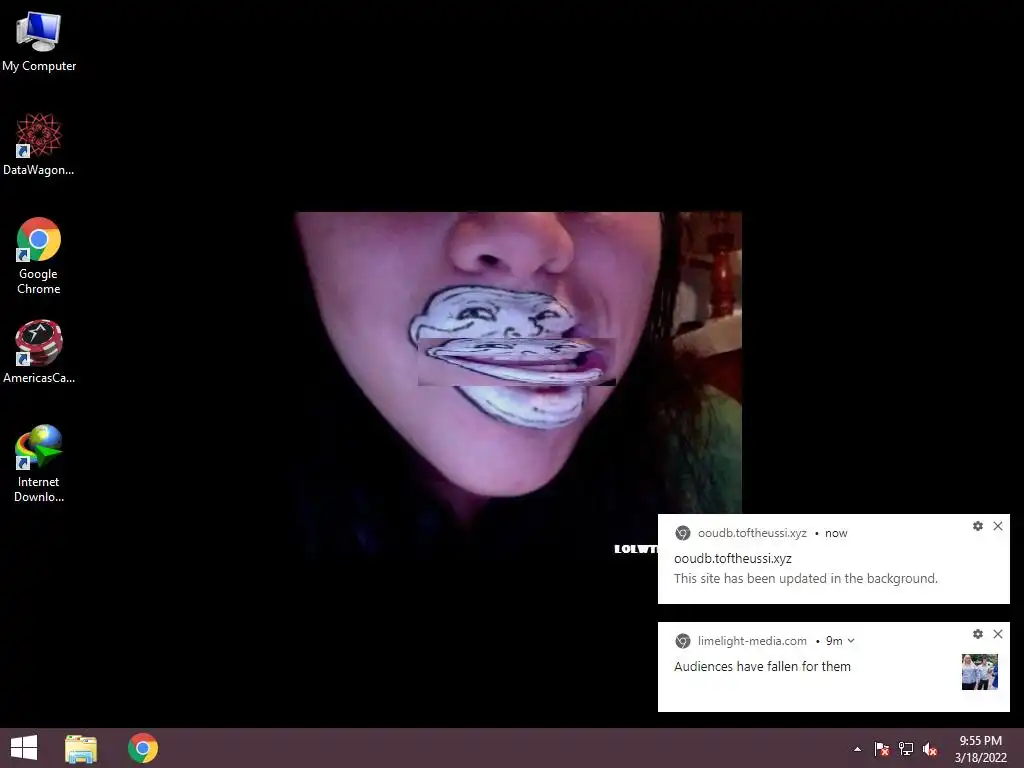Click 'This site has been updated' message
This screenshot has height=768, width=1024.
[x=805, y=579]
